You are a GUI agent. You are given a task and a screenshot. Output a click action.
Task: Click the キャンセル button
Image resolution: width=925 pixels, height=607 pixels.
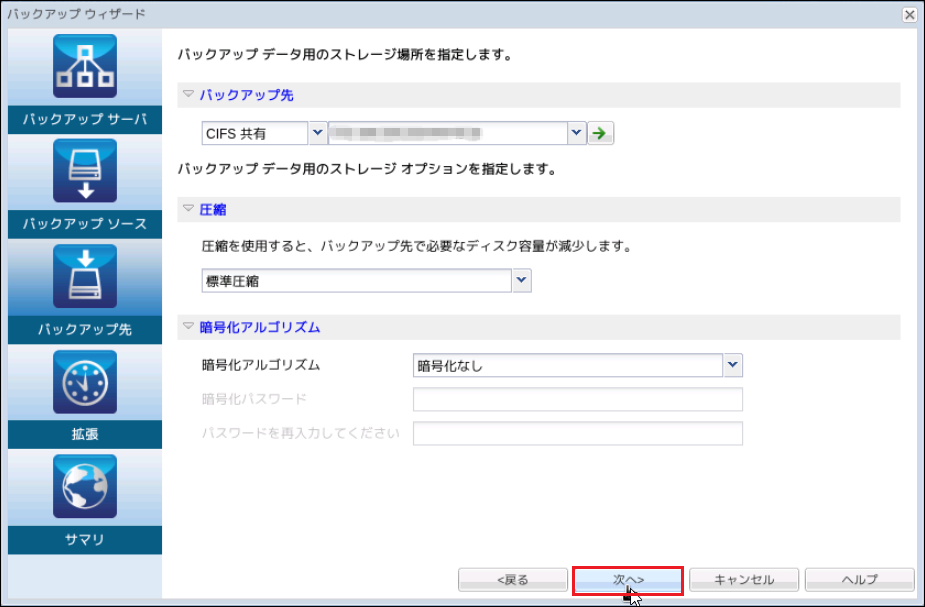[744, 580]
